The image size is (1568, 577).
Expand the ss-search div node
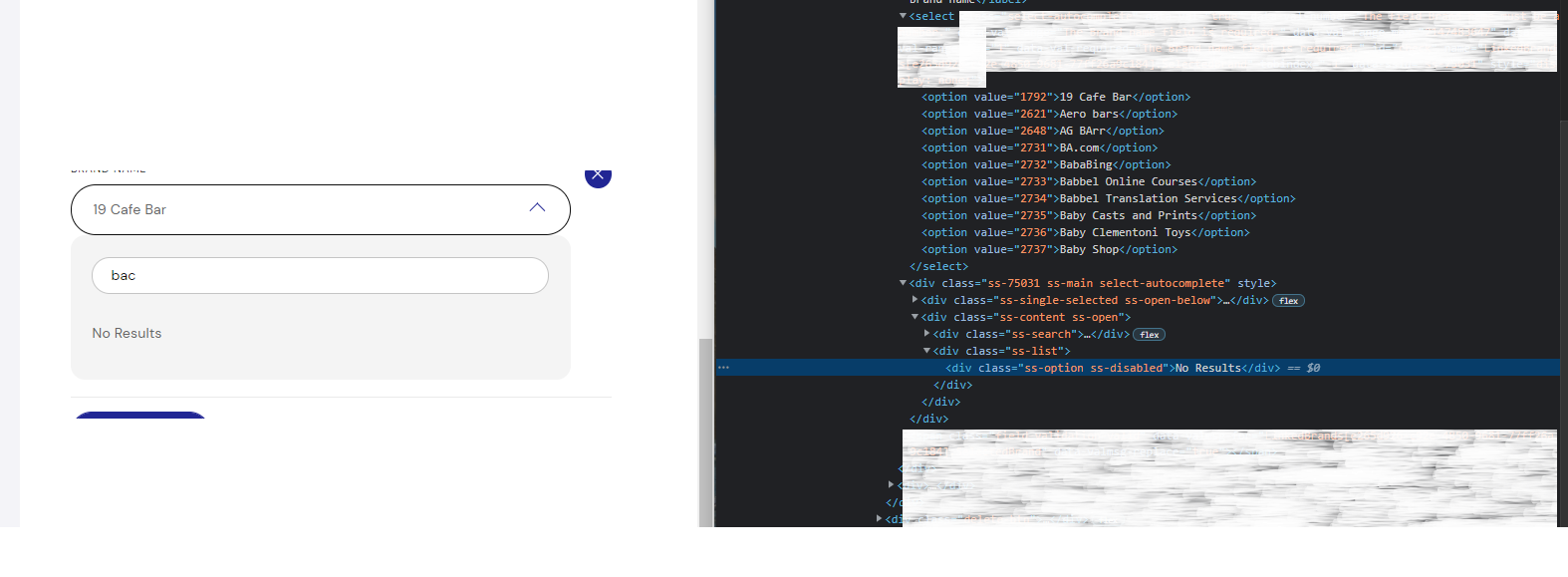point(927,334)
